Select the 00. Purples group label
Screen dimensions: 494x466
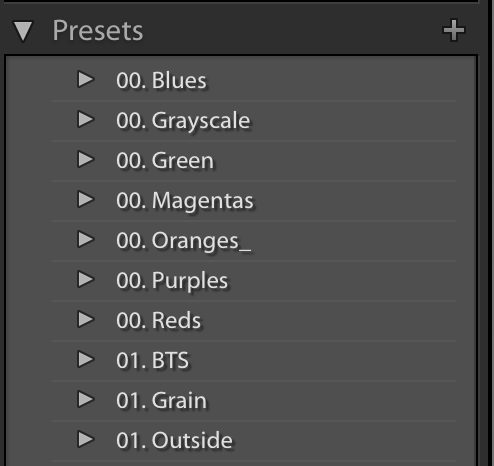(x=172, y=281)
